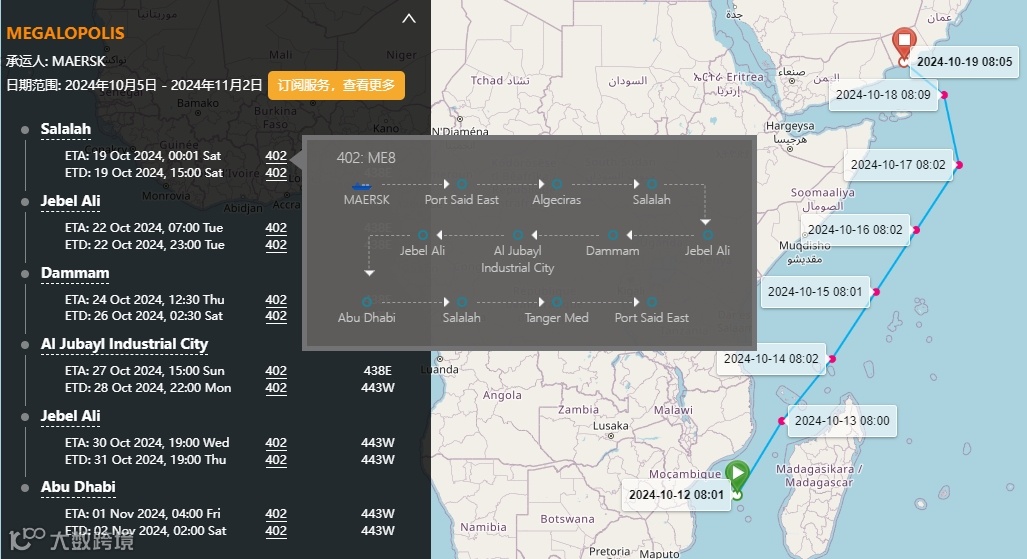Select the 2024-10-15 08:01 track point label

[815, 292]
